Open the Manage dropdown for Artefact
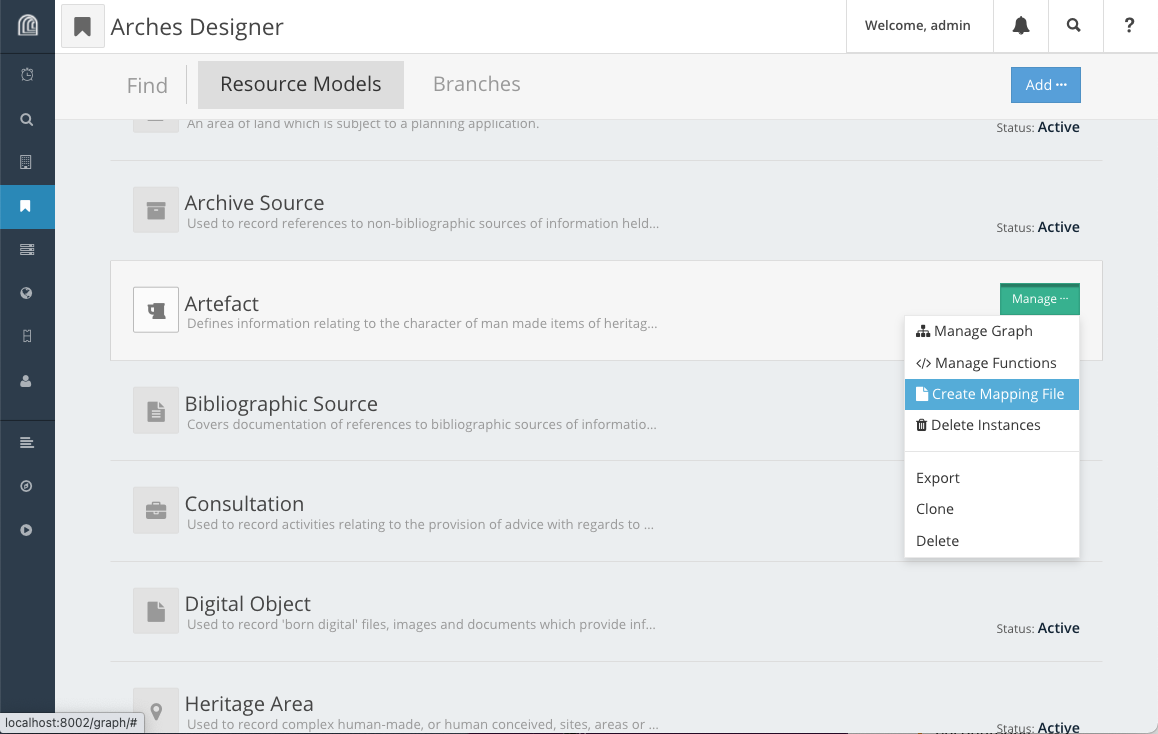The width and height of the screenshot is (1158, 734). coord(1039,298)
